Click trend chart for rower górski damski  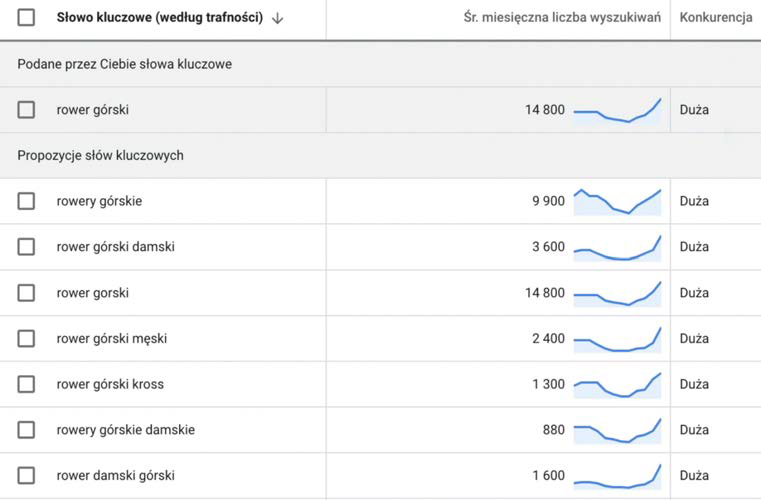(617, 247)
